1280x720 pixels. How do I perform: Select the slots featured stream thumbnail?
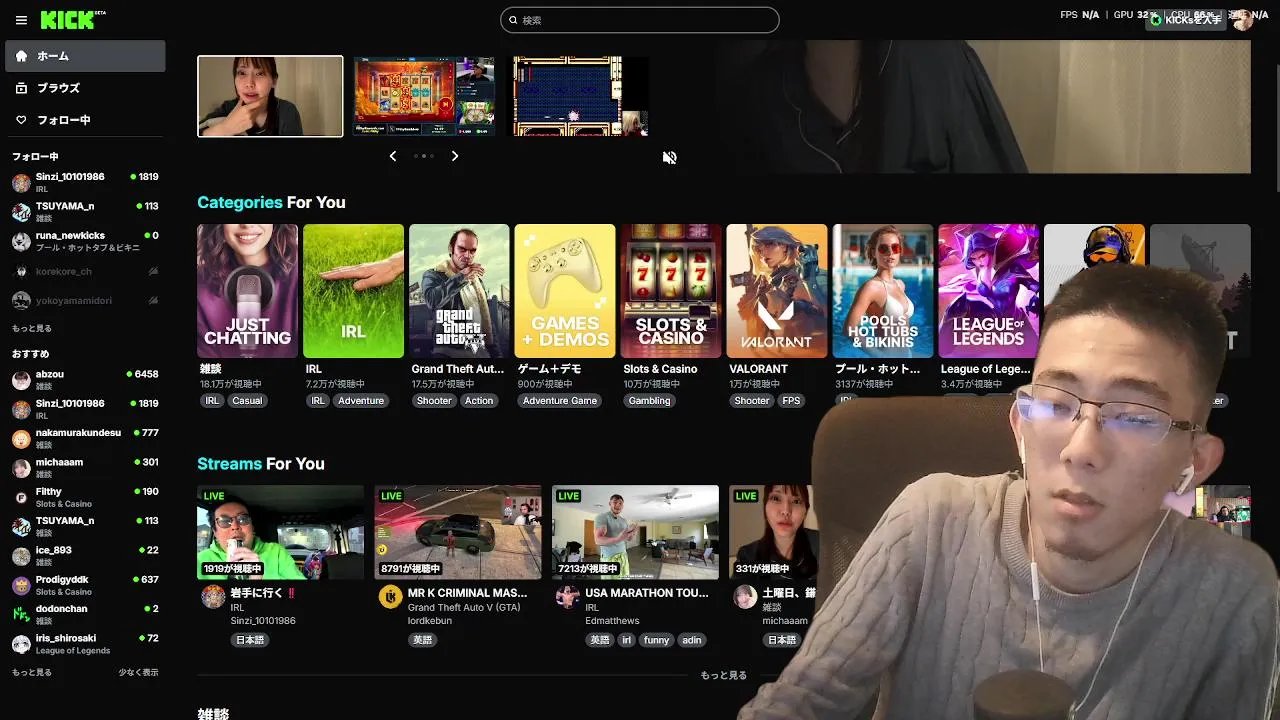pos(425,96)
